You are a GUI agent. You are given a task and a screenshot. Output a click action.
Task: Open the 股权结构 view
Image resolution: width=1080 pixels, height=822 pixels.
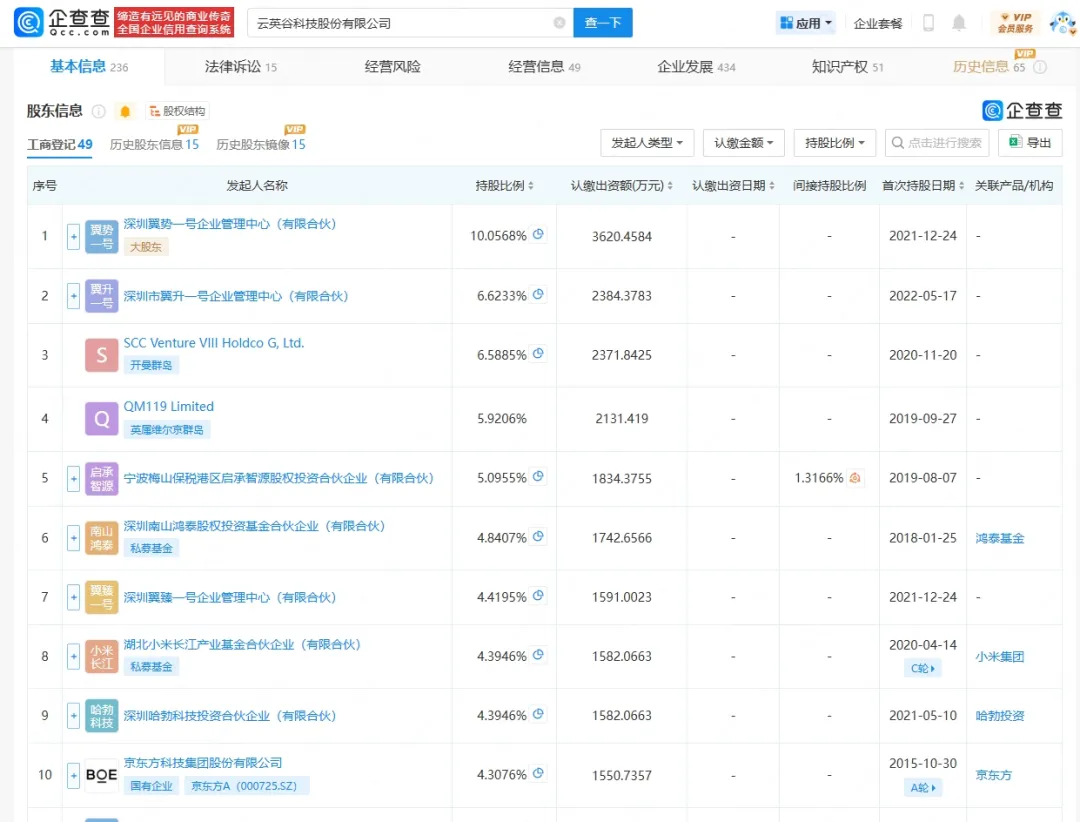pos(177,111)
